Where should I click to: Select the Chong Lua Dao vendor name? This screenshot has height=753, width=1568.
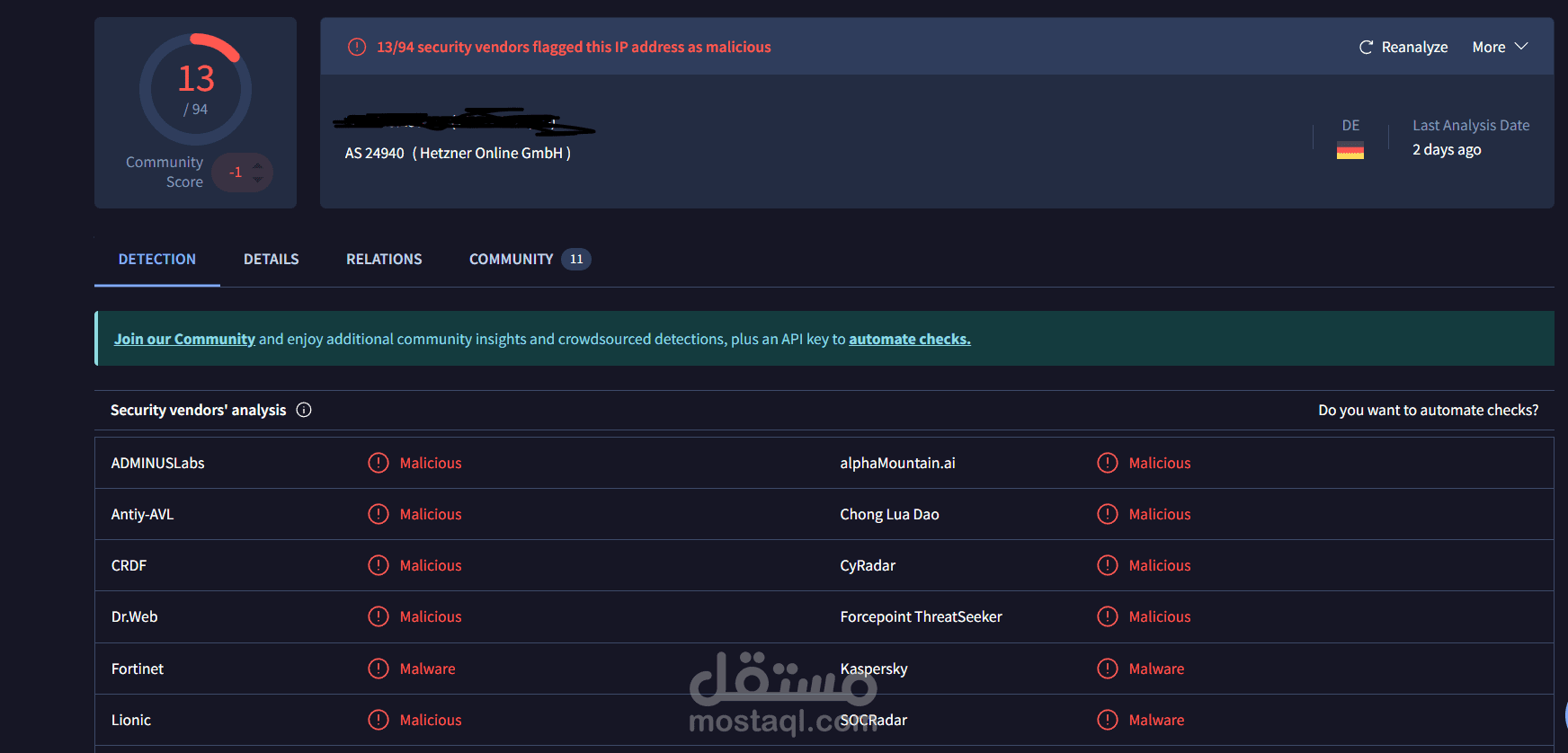(x=889, y=514)
